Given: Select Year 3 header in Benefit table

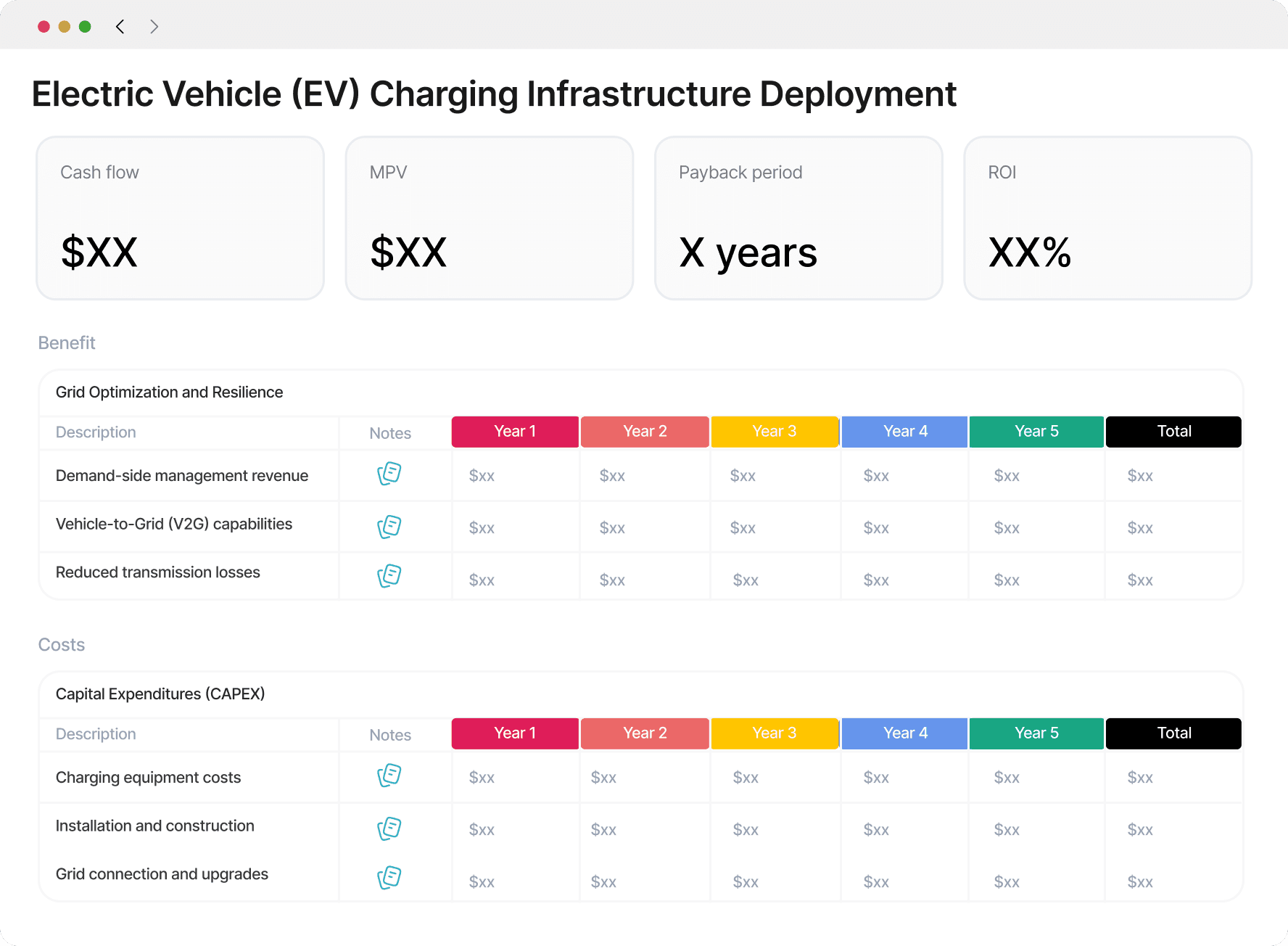Looking at the screenshot, I should click(775, 432).
